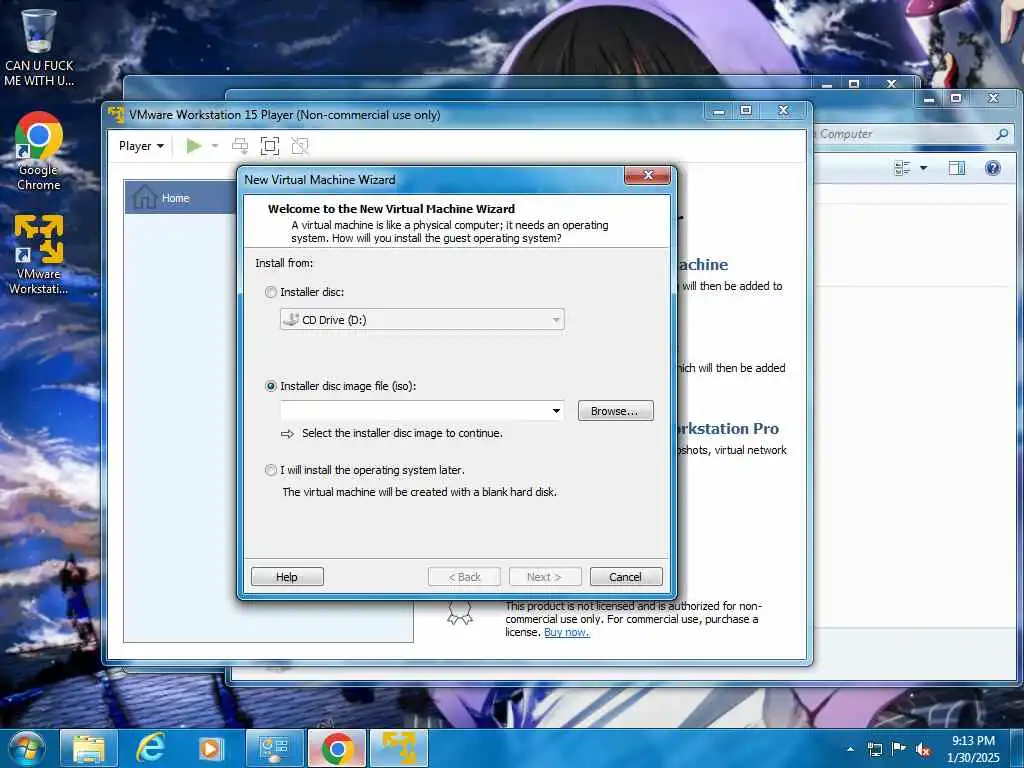Viewport: 1024px width, 768px height.
Task: Click the blue help icon in Explorer window
Action: pyautogui.click(x=993, y=168)
